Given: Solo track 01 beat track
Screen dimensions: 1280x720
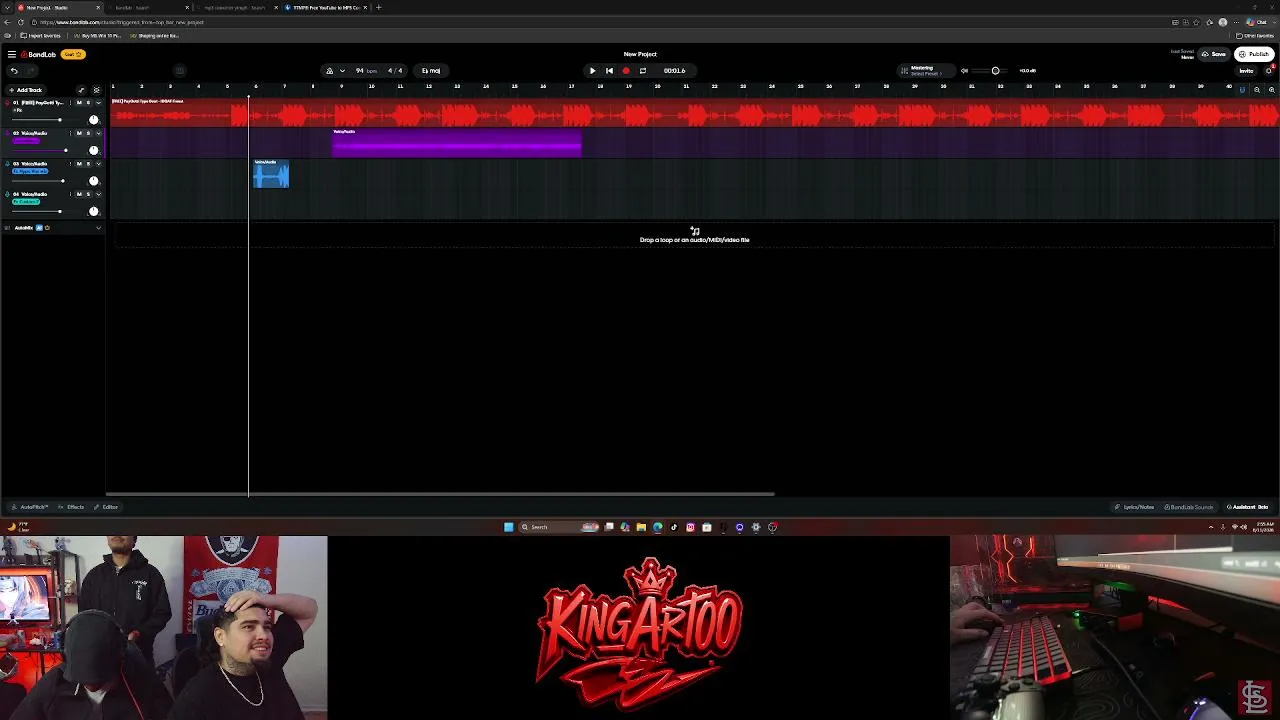Looking at the screenshot, I should pyautogui.click(x=88, y=103).
